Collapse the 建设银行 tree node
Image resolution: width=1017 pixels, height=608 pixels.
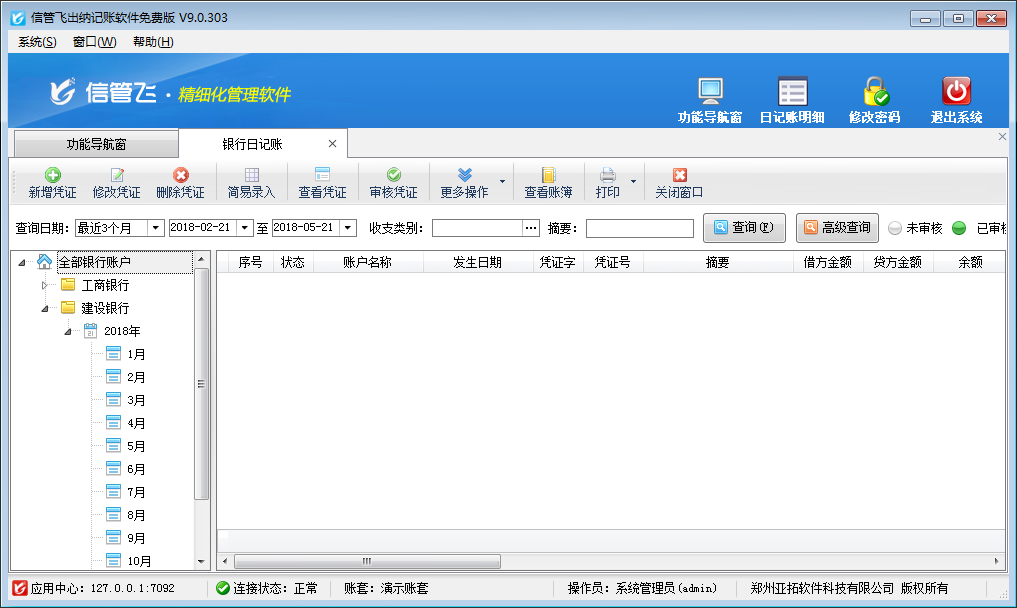(44, 309)
